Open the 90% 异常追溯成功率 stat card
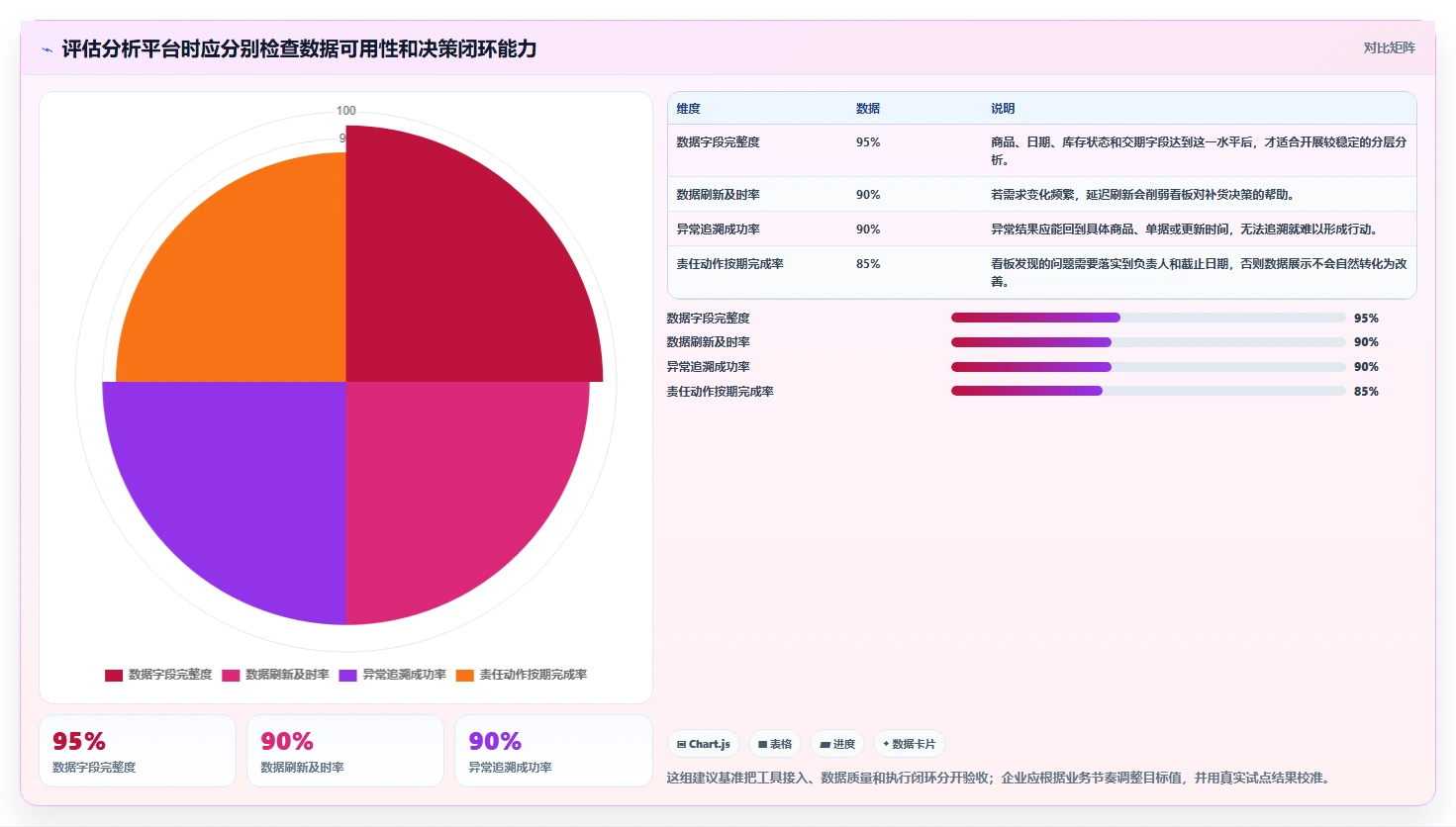 [553, 752]
